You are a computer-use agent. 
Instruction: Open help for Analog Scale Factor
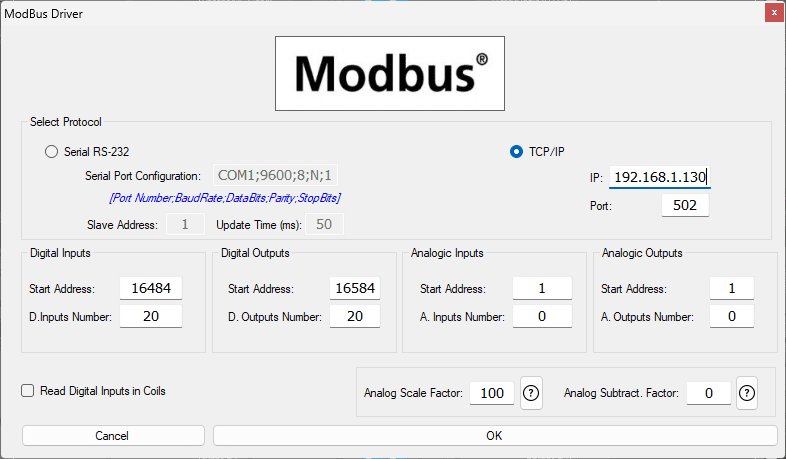[531, 393]
